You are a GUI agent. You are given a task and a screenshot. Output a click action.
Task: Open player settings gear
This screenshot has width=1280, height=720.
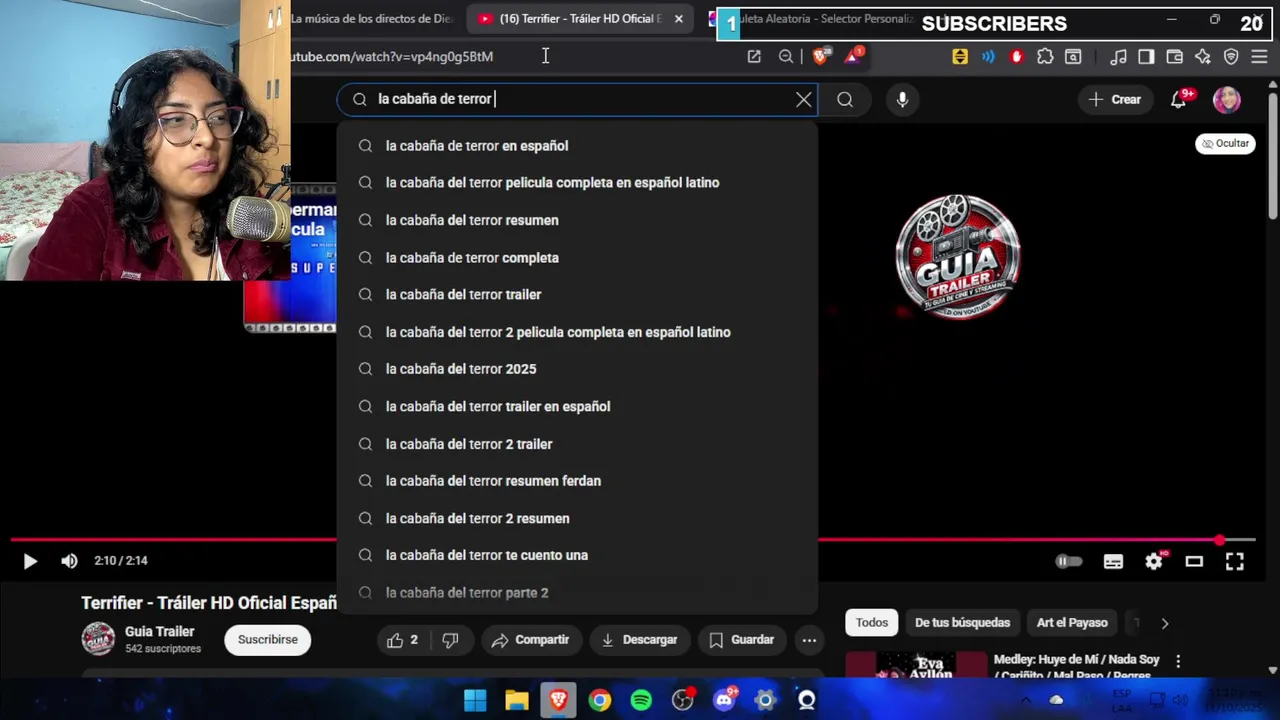click(1154, 561)
